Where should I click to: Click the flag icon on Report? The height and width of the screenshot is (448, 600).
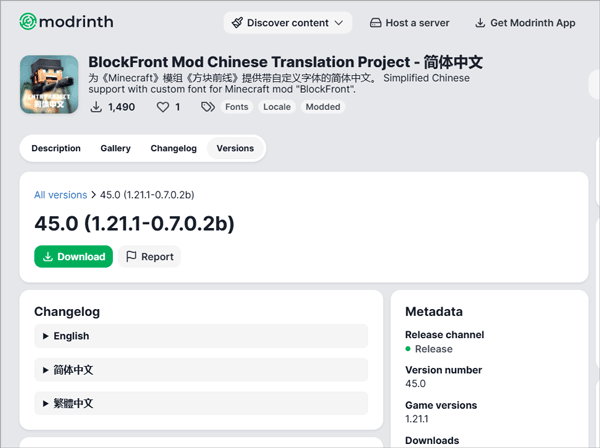pyautogui.click(x=131, y=256)
